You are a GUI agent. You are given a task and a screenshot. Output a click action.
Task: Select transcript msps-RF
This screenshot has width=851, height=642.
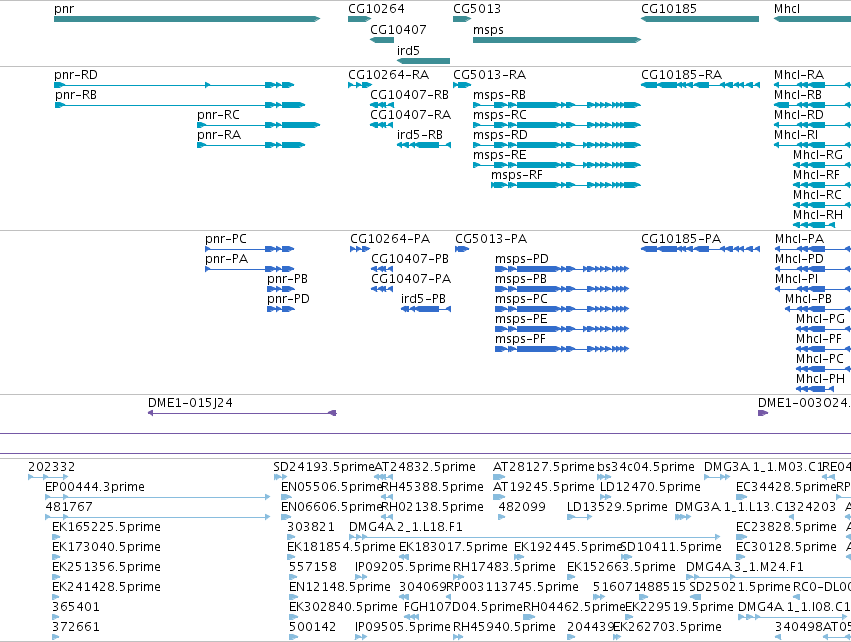pyautogui.click(x=566, y=185)
